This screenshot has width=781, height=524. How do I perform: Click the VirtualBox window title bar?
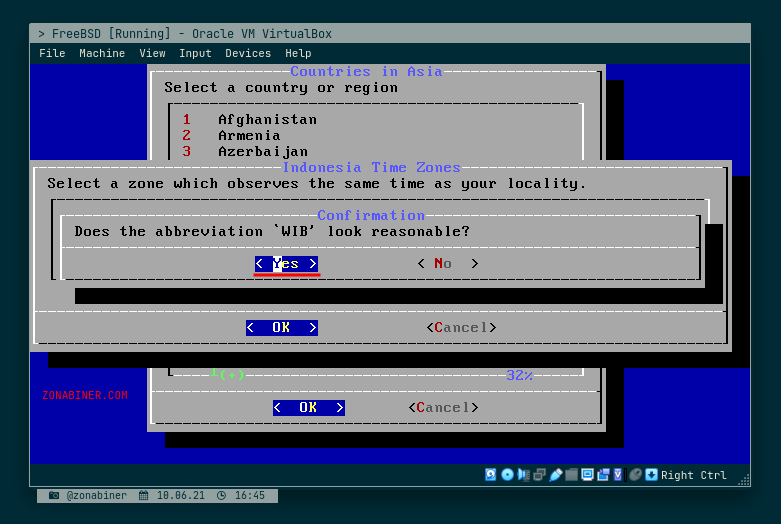tap(390, 33)
